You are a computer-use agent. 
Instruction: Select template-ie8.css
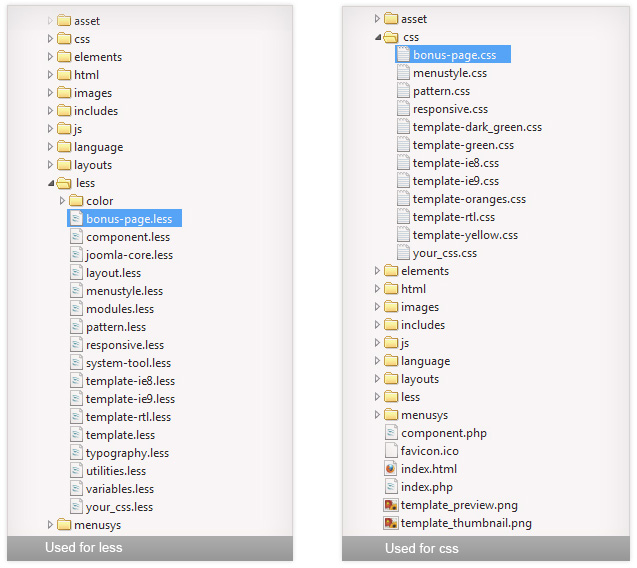448,163
